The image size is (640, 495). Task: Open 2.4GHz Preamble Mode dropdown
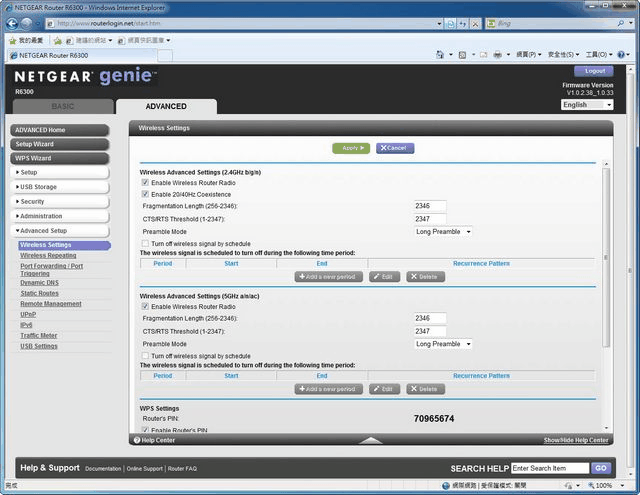(443, 231)
